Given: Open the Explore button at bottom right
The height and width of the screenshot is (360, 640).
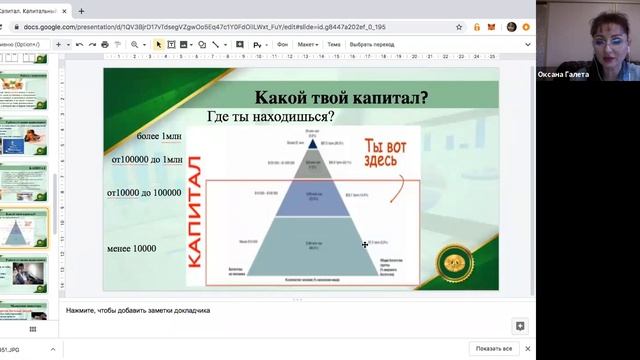Looking at the screenshot, I should [x=520, y=326].
